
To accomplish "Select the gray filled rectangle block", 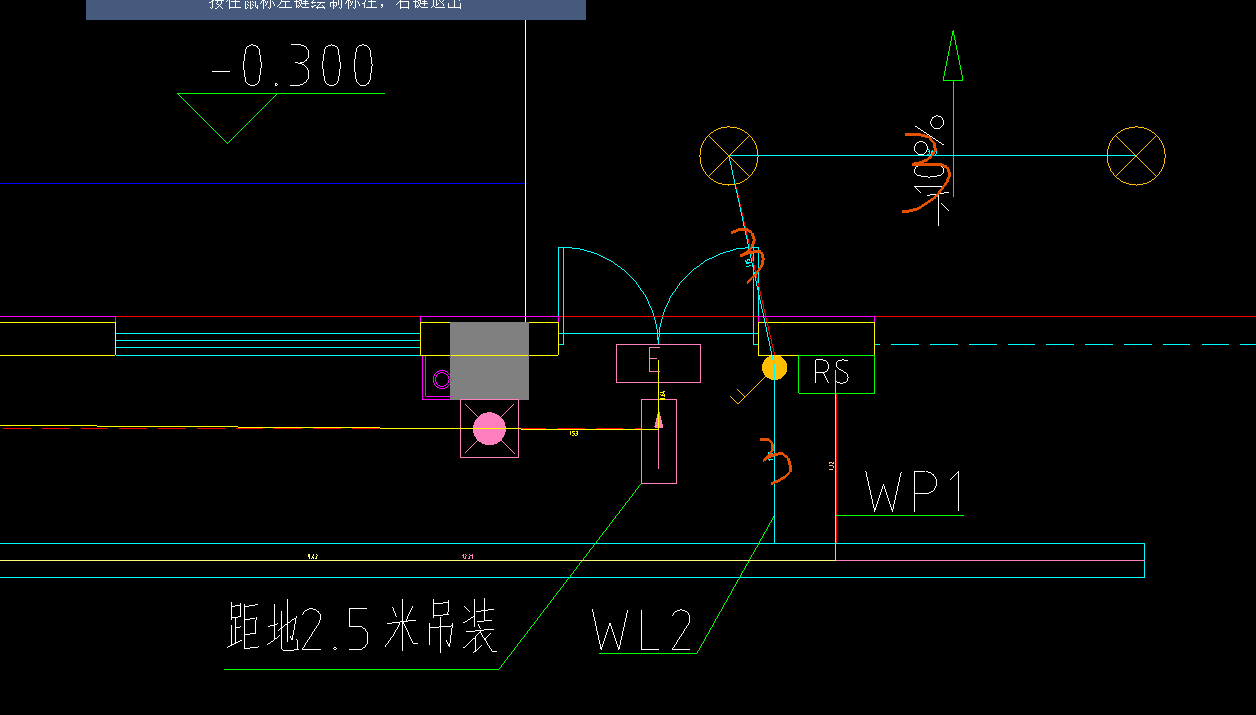I will click(x=489, y=360).
